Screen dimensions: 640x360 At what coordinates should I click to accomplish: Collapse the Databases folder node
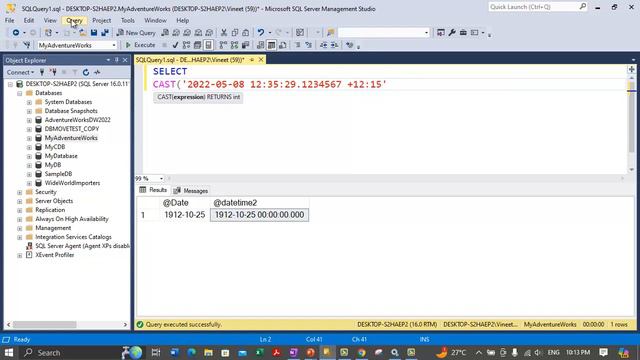click(x=20, y=93)
